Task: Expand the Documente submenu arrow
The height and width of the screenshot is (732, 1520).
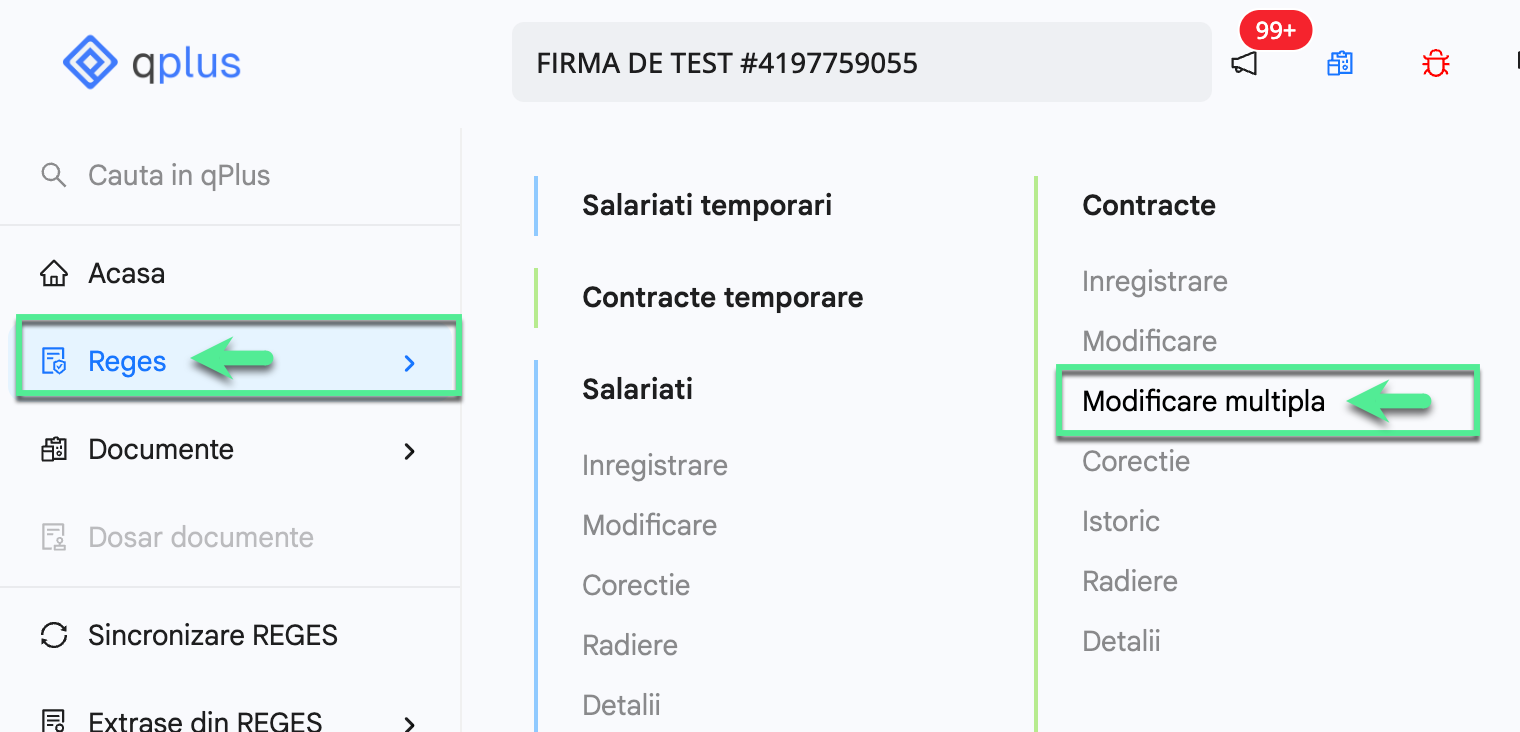Action: [408, 451]
